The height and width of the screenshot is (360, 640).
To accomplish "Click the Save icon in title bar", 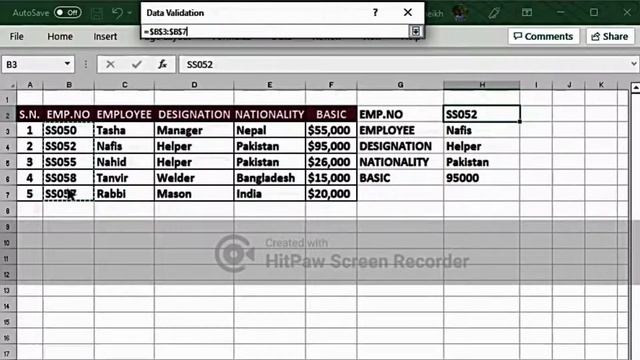I will click(x=97, y=13).
